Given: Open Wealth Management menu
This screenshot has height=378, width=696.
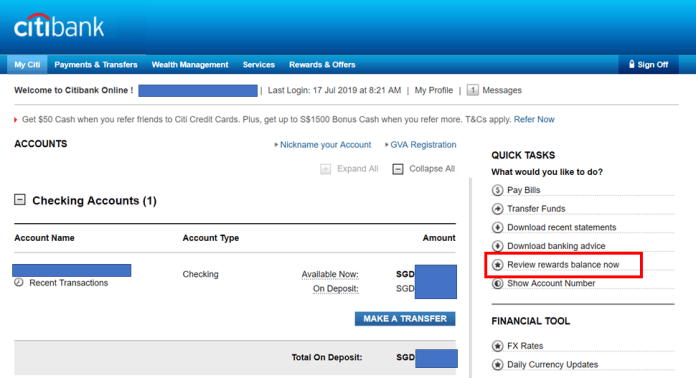Looking at the screenshot, I should tap(190, 64).
